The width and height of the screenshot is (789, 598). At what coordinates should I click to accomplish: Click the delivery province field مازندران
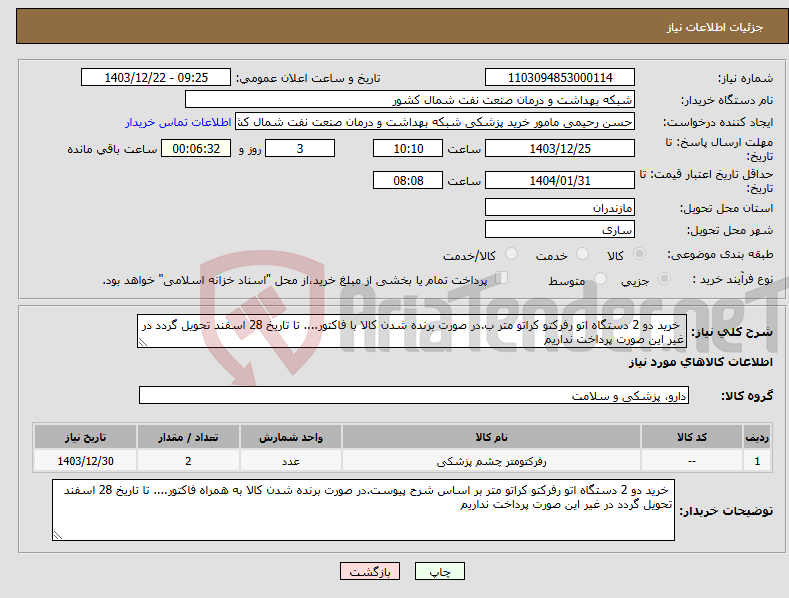[560, 207]
